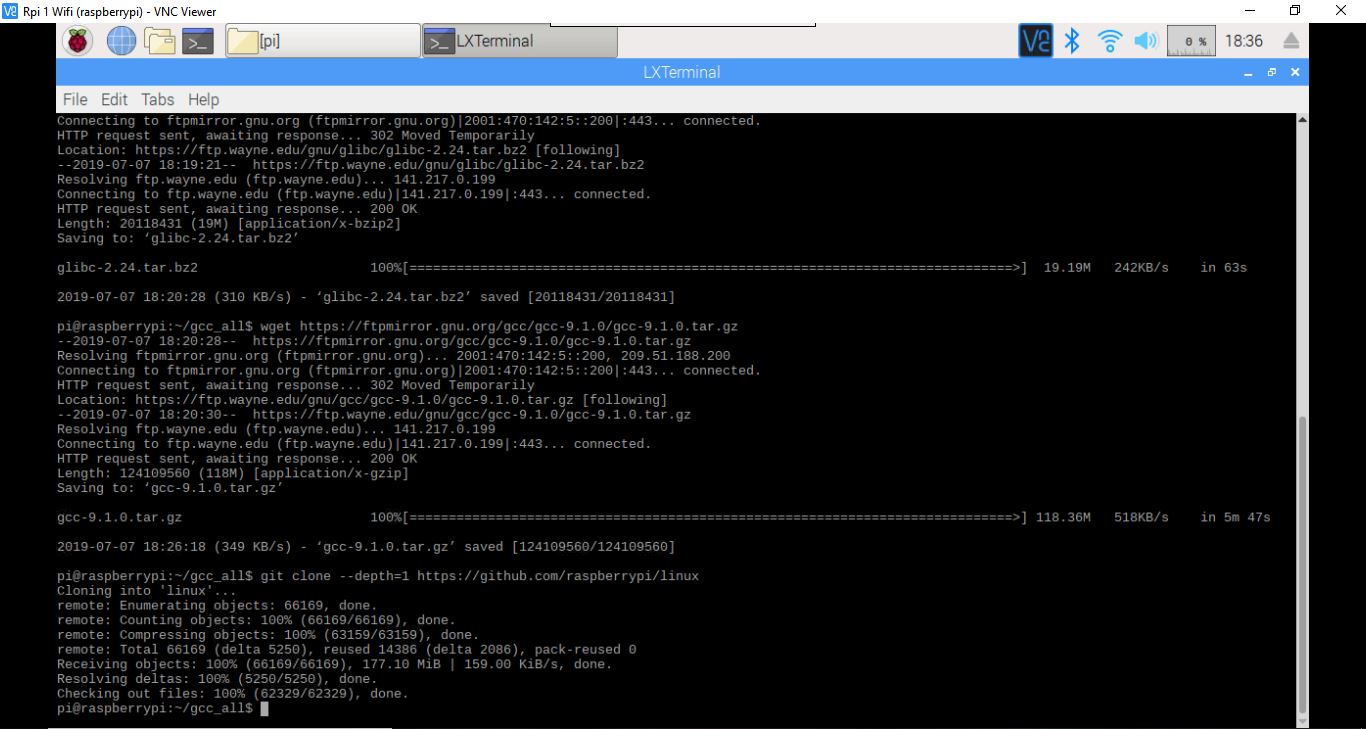1366x729 pixels.
Task: Click the VNC Server tray icon
Action: click(1036, 41)
